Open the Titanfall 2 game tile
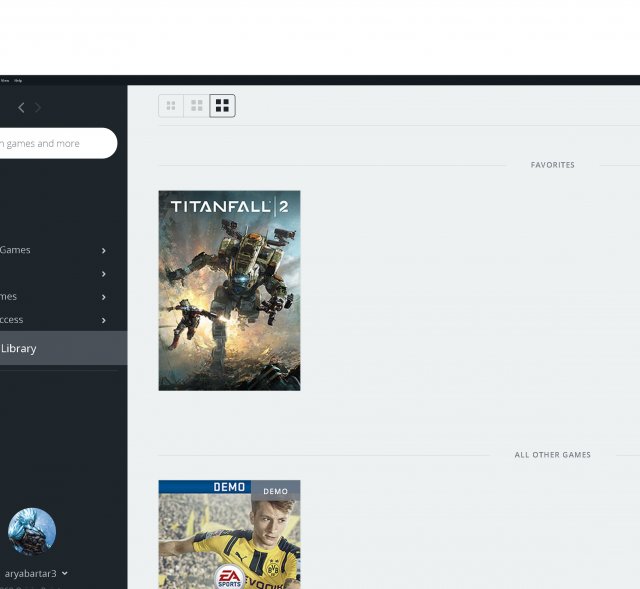640x589 pixels. coord(229,290)
